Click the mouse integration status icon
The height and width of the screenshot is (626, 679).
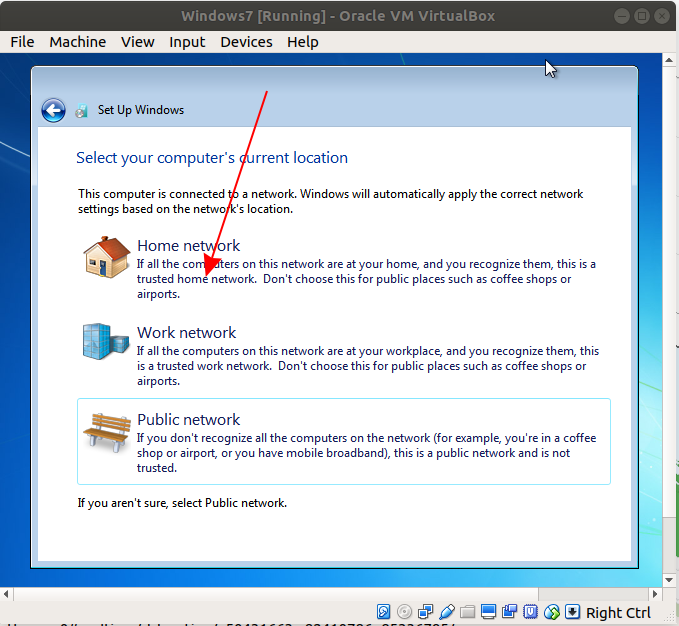(552, 612)
